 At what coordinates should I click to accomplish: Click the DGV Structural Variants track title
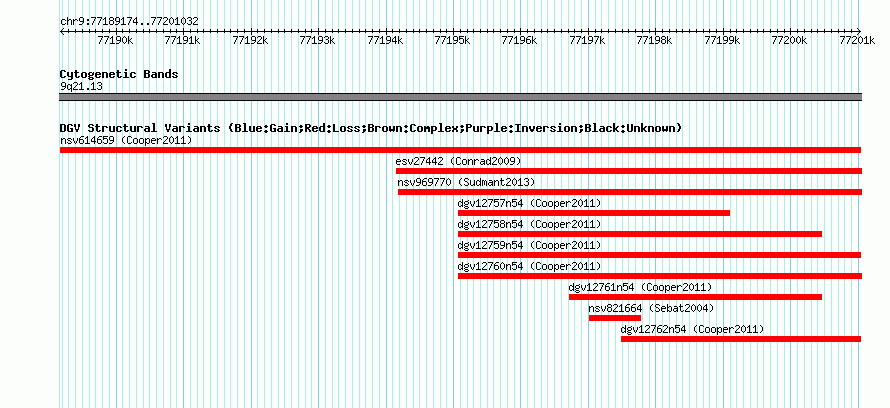pos(371,128)
